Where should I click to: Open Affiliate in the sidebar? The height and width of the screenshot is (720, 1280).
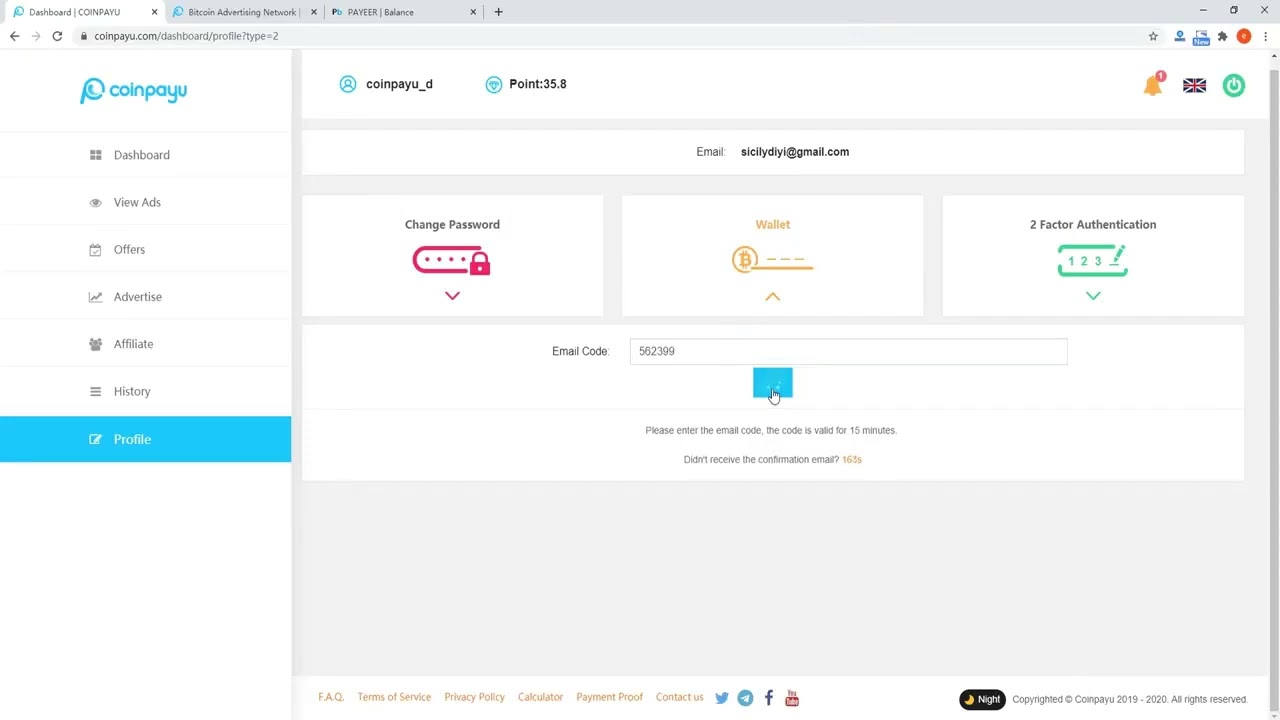[145, 344]
